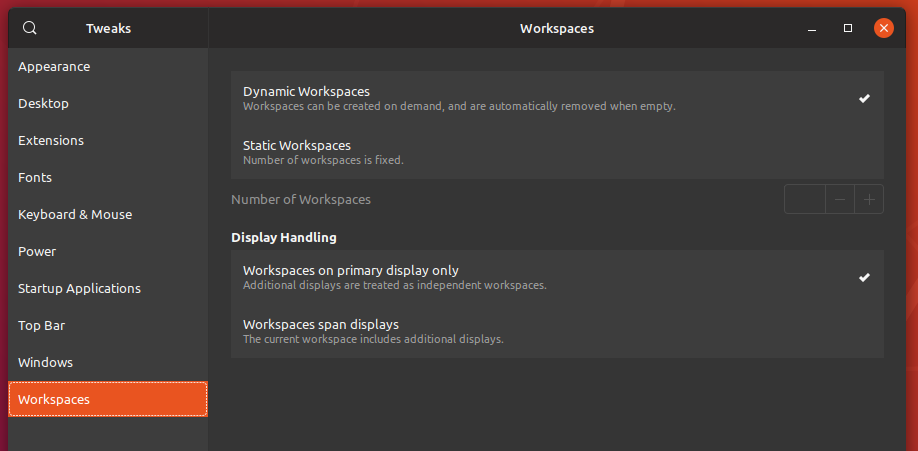
Task: Minimize the Tweaks window
Action: [x=811, y=28]
